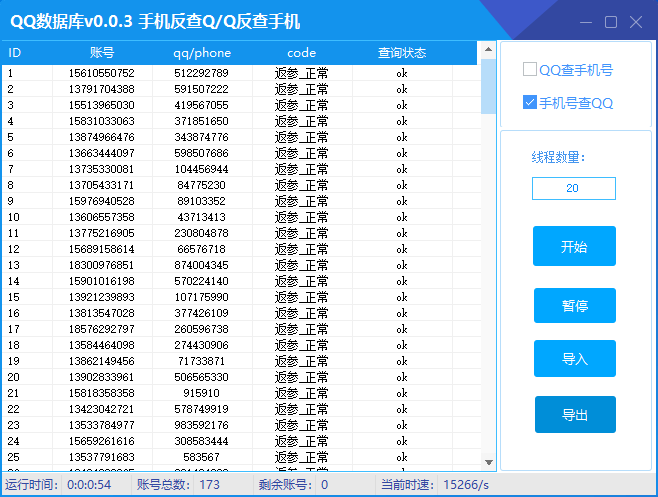Close the QQ数据库 window
The image size is (658, 497).
click(x=636, y=22)
